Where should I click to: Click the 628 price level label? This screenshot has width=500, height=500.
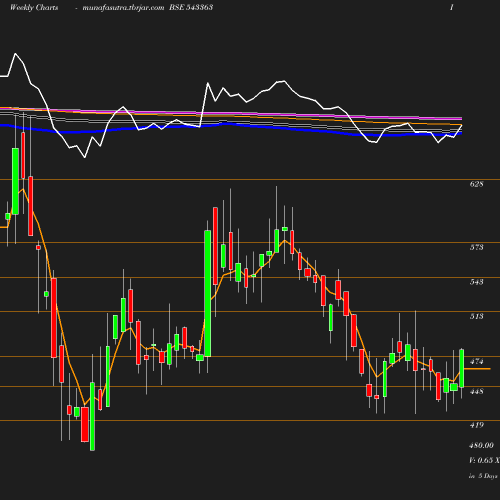[476, 184]
